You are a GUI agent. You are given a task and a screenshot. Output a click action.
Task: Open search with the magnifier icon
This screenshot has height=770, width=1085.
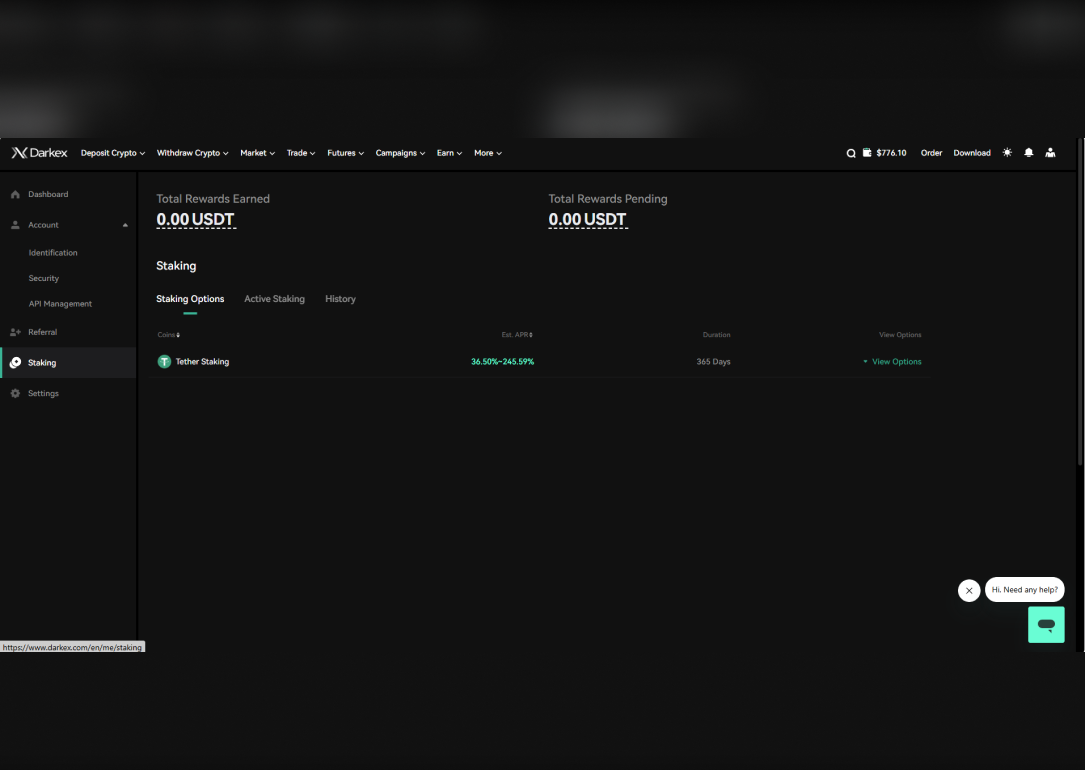[851, 153]
